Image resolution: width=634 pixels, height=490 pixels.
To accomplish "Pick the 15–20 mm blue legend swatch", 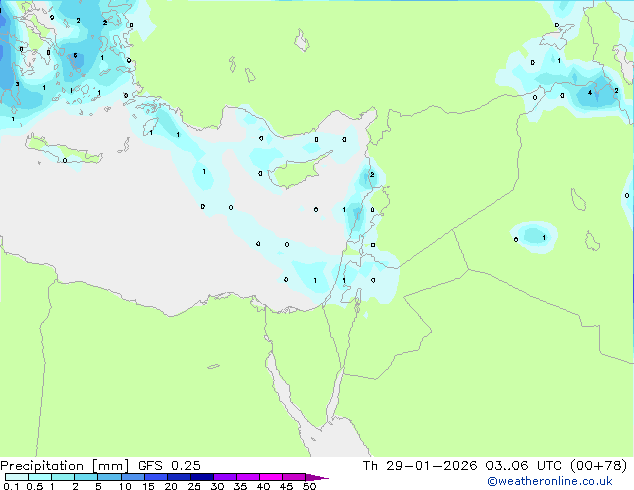I will tap(156, 477).
